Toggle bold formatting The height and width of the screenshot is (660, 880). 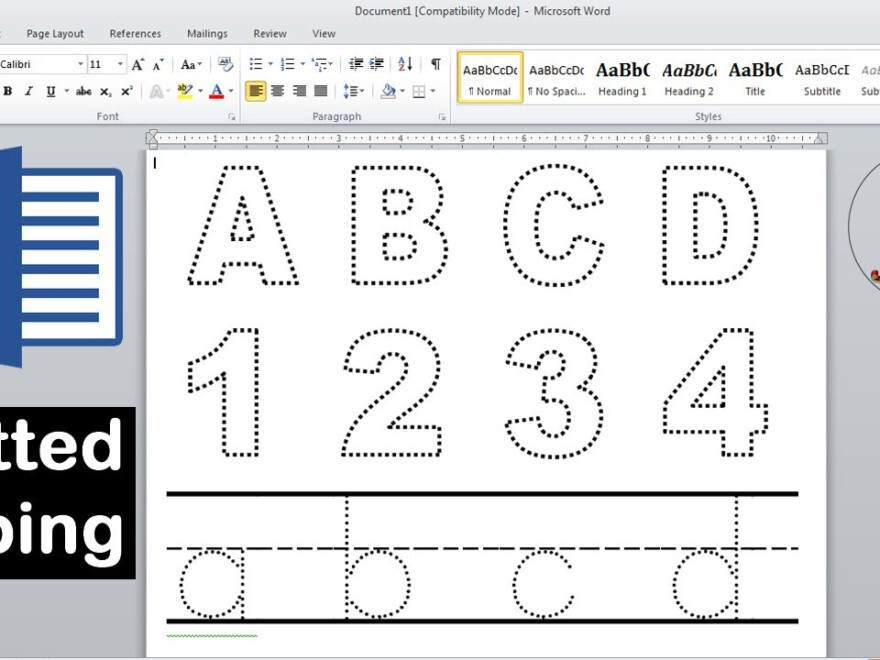pos(8,91)
